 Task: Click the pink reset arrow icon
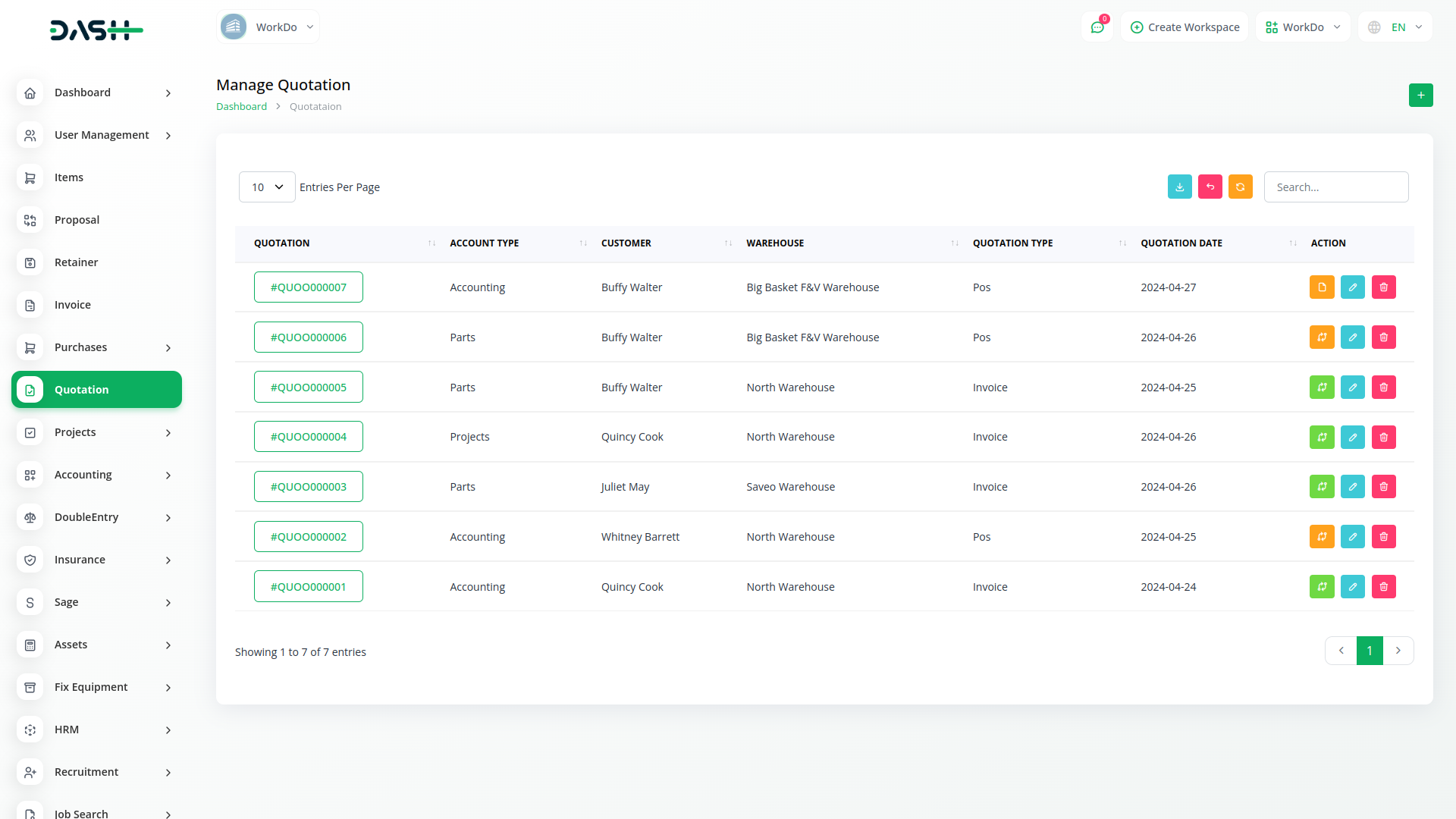pos(1210,187)
